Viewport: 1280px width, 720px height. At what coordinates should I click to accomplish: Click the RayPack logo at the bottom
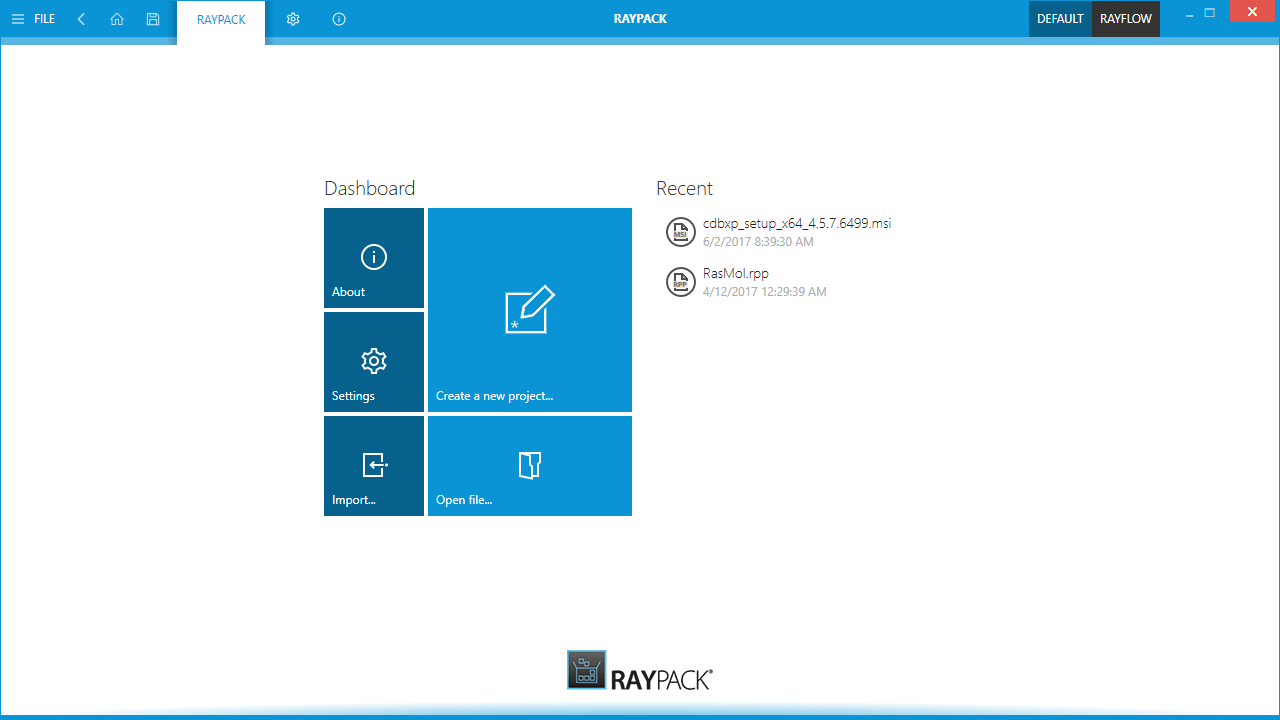[639, 670]
